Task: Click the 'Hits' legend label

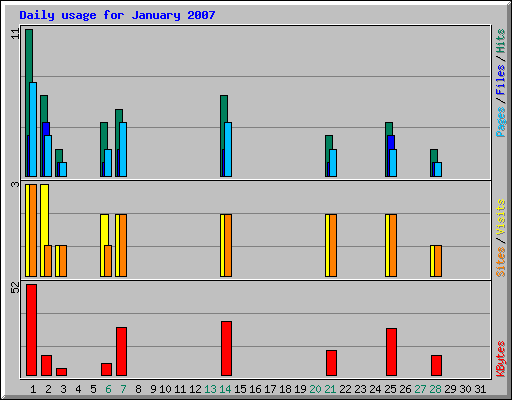Action: (501, 41)
